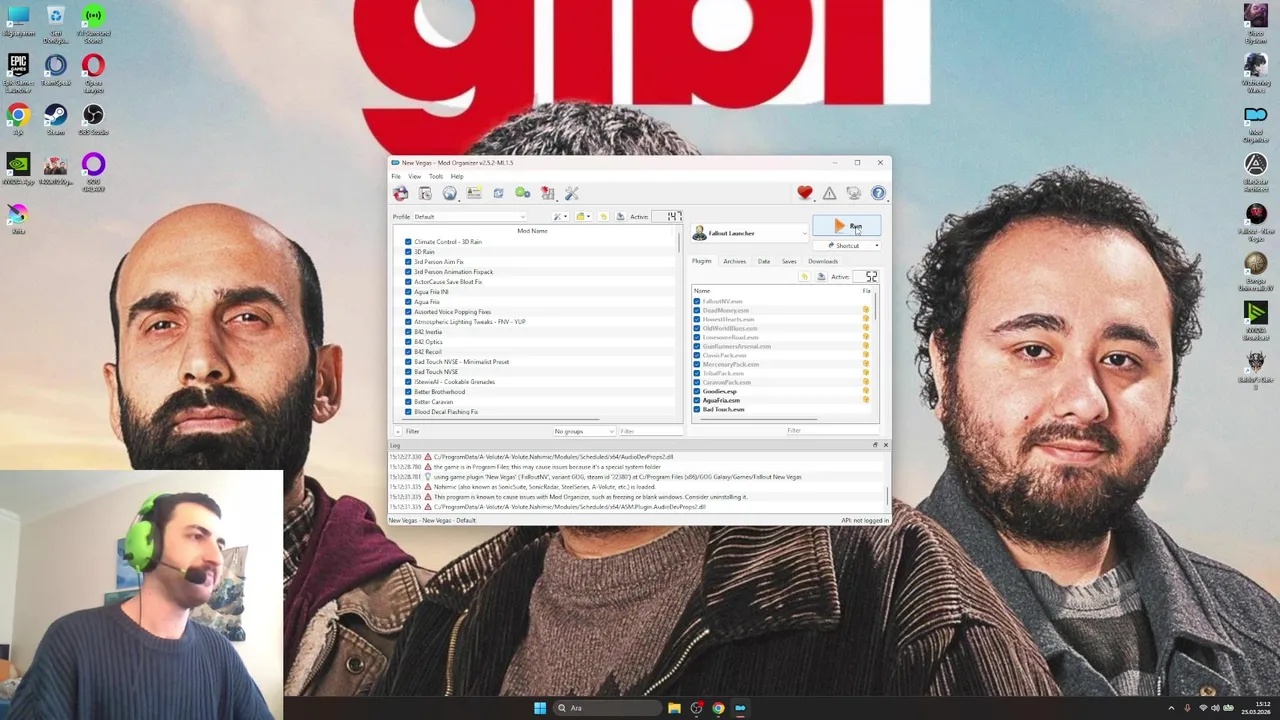Restore mod list backup icon
Viewport: 1280px width, 720px height.
pos(603,216)
